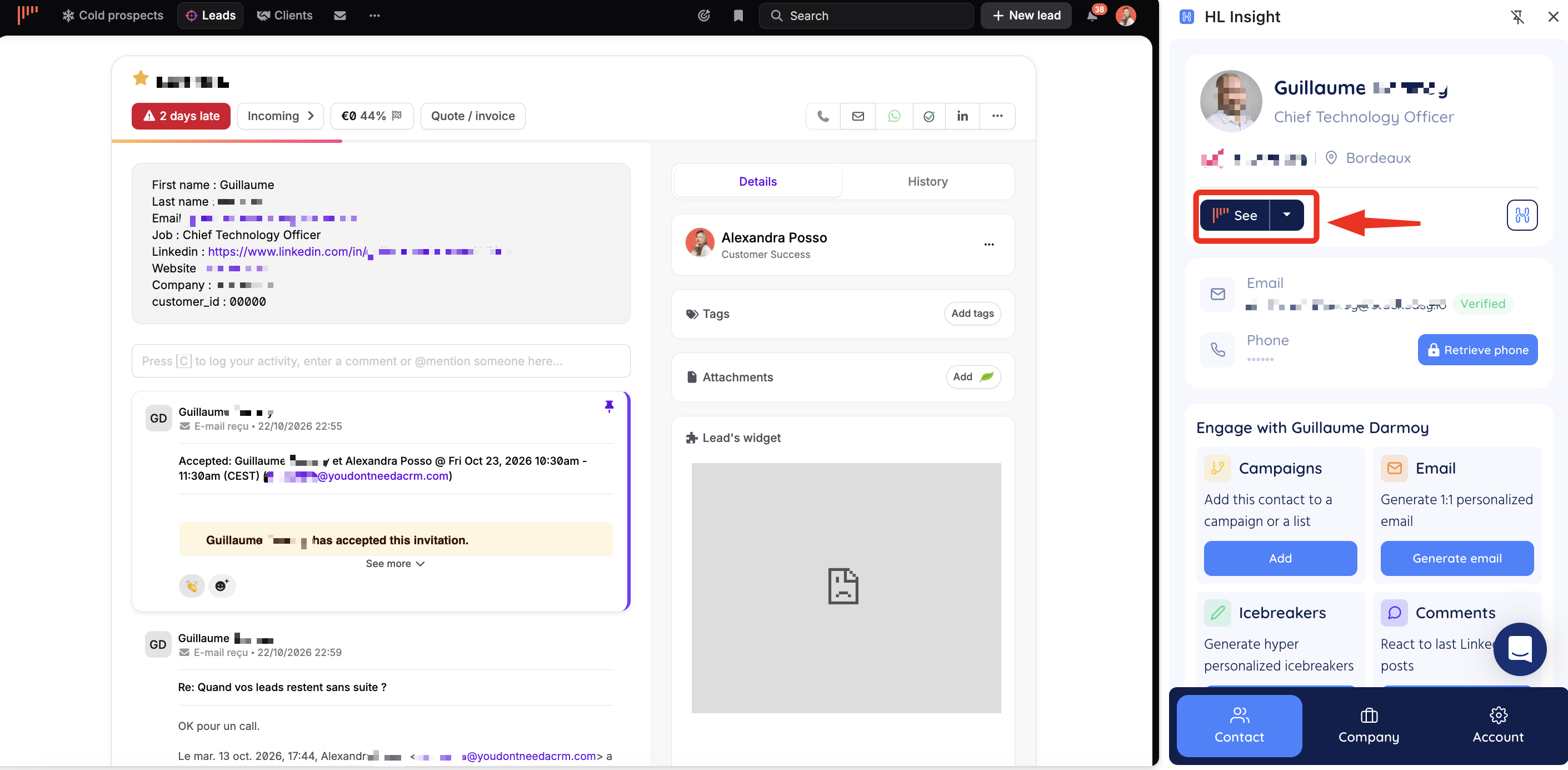Viewport: 1568px width, 770px height.
Task: Open the Clients section
Action: click(285, 15)
